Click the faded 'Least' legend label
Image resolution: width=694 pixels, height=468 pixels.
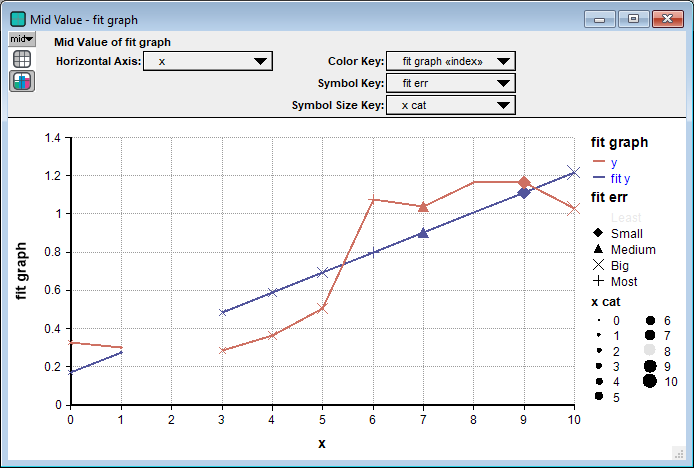(x=626, y=217)
